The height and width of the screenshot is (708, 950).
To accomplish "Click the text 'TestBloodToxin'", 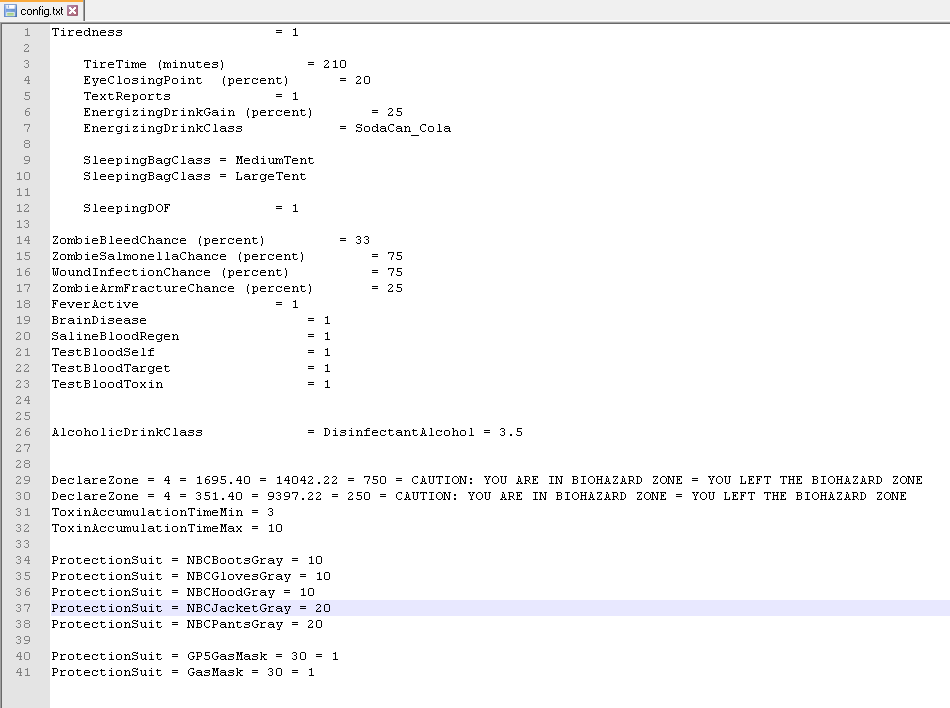I will pyautogui.click(x=107, y=385).
